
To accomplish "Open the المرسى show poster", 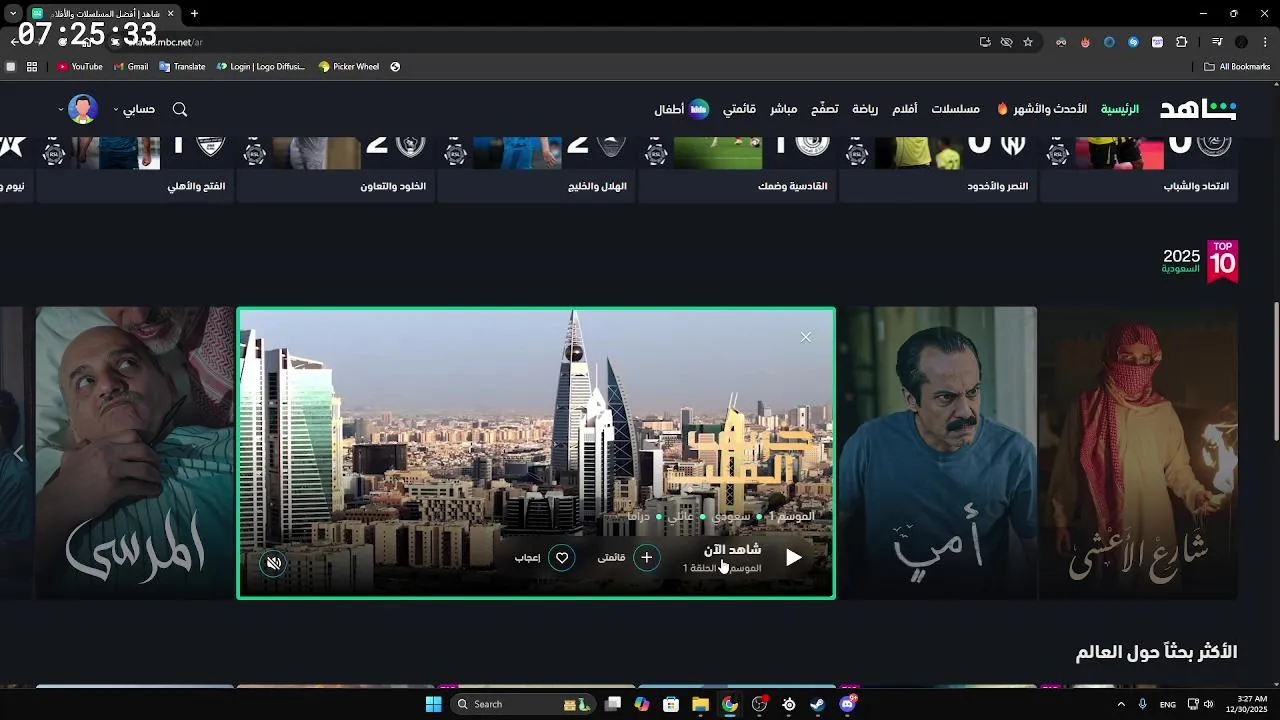I will (x=135, y=453).
